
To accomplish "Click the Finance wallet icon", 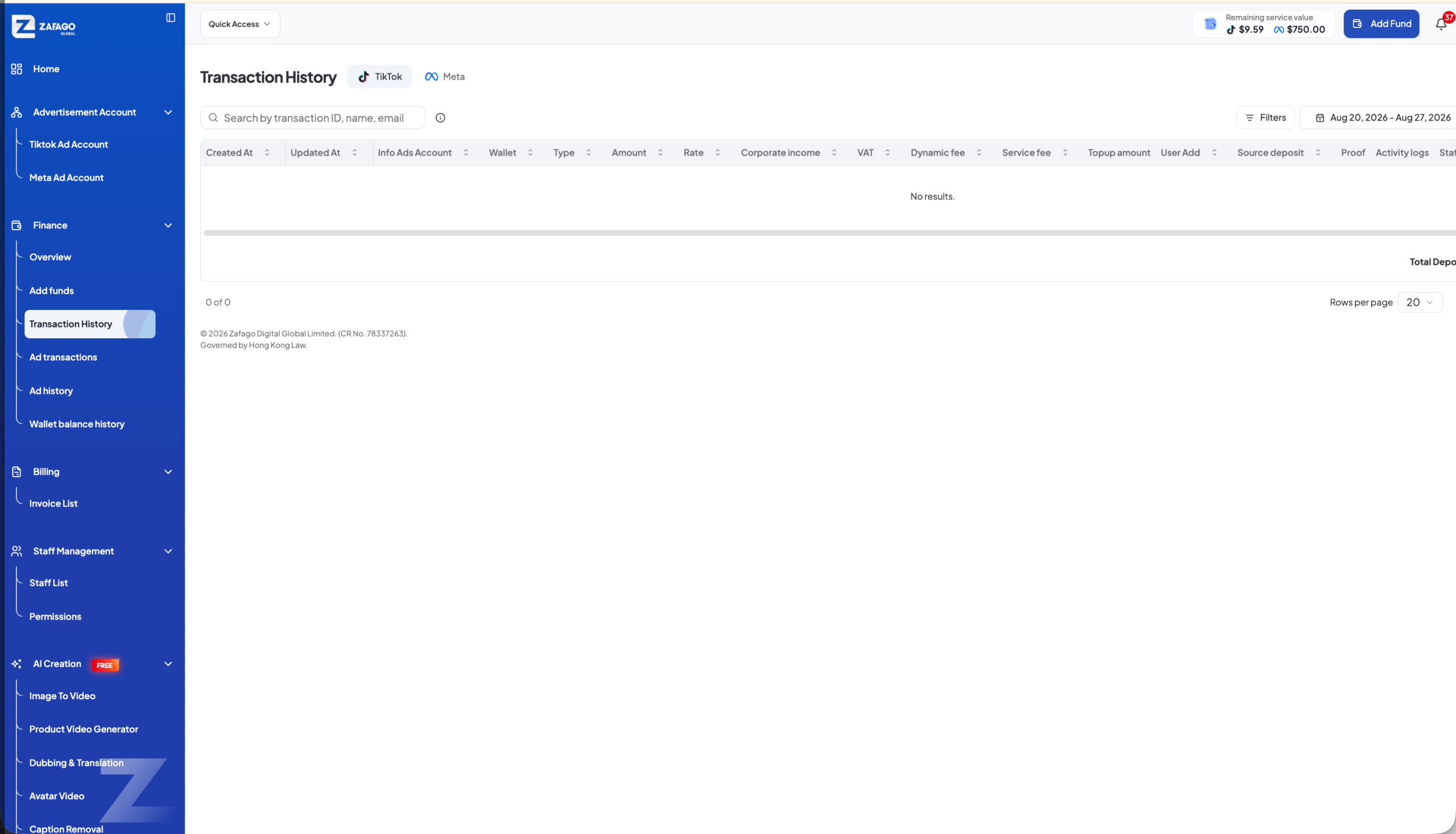I will pyautogui.click(x=16, y=226).
